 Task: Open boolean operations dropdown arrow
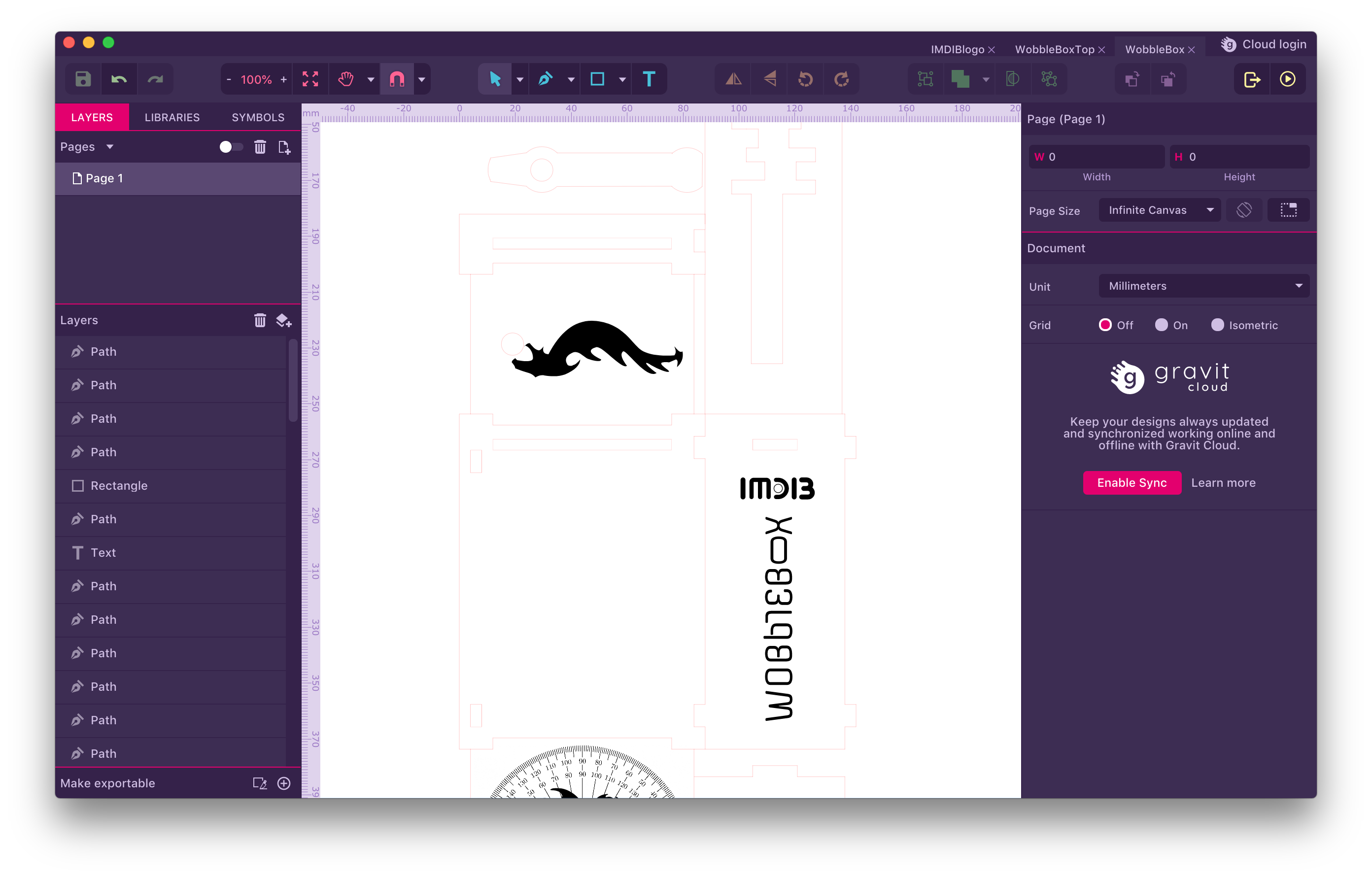click(986, 80)
